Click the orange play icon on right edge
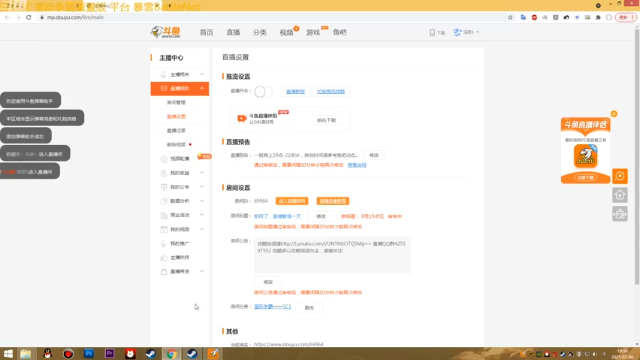The height and width of the screenshot is (360, 640). (620, 176)
